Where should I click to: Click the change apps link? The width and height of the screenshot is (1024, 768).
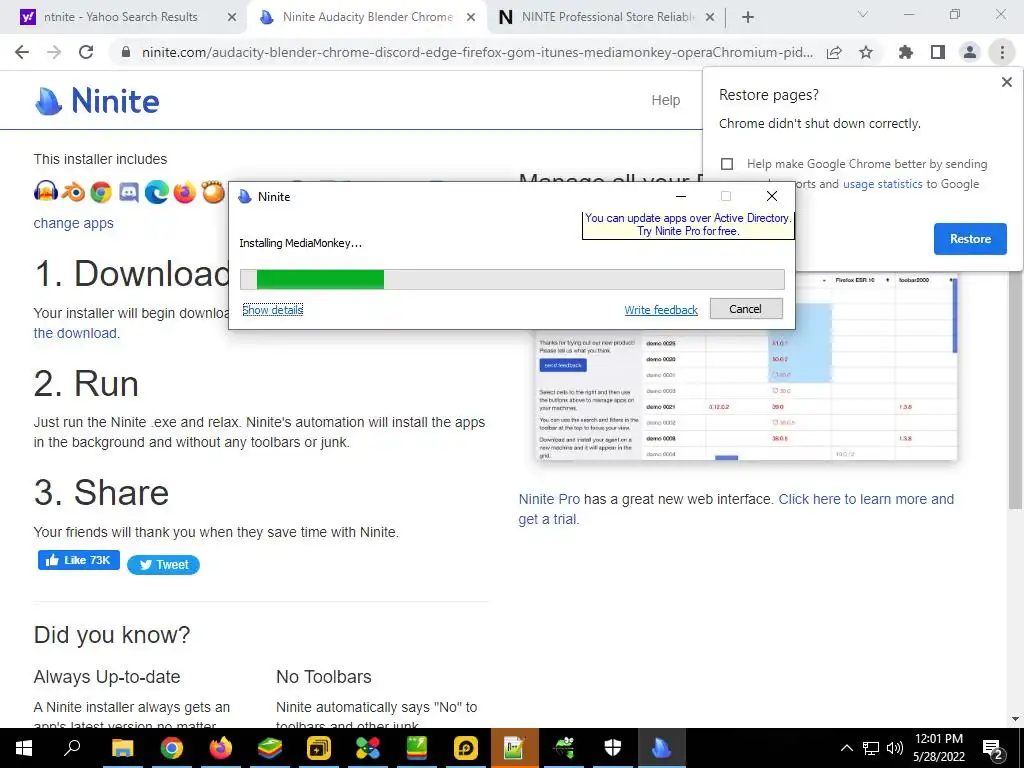click(x=73, y=223)
